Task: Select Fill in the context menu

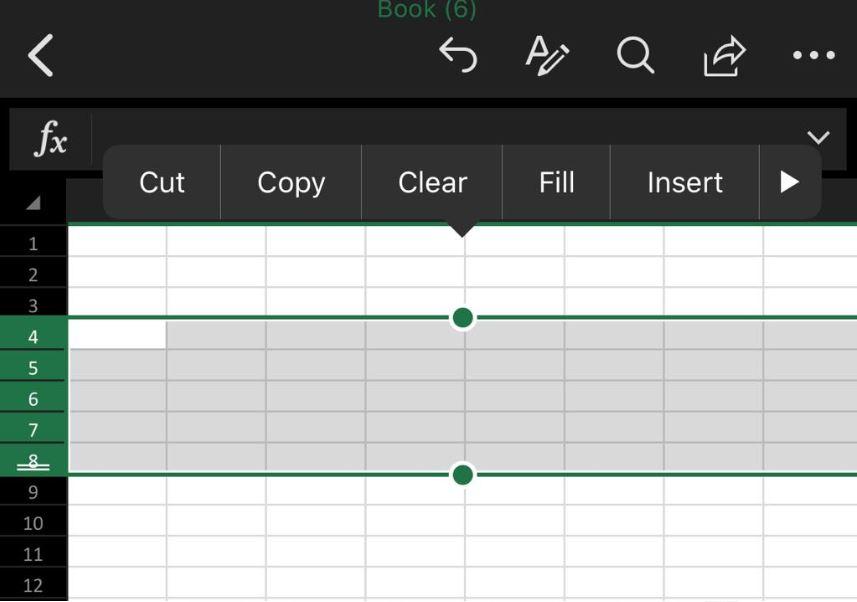Action: coord(556,182)
